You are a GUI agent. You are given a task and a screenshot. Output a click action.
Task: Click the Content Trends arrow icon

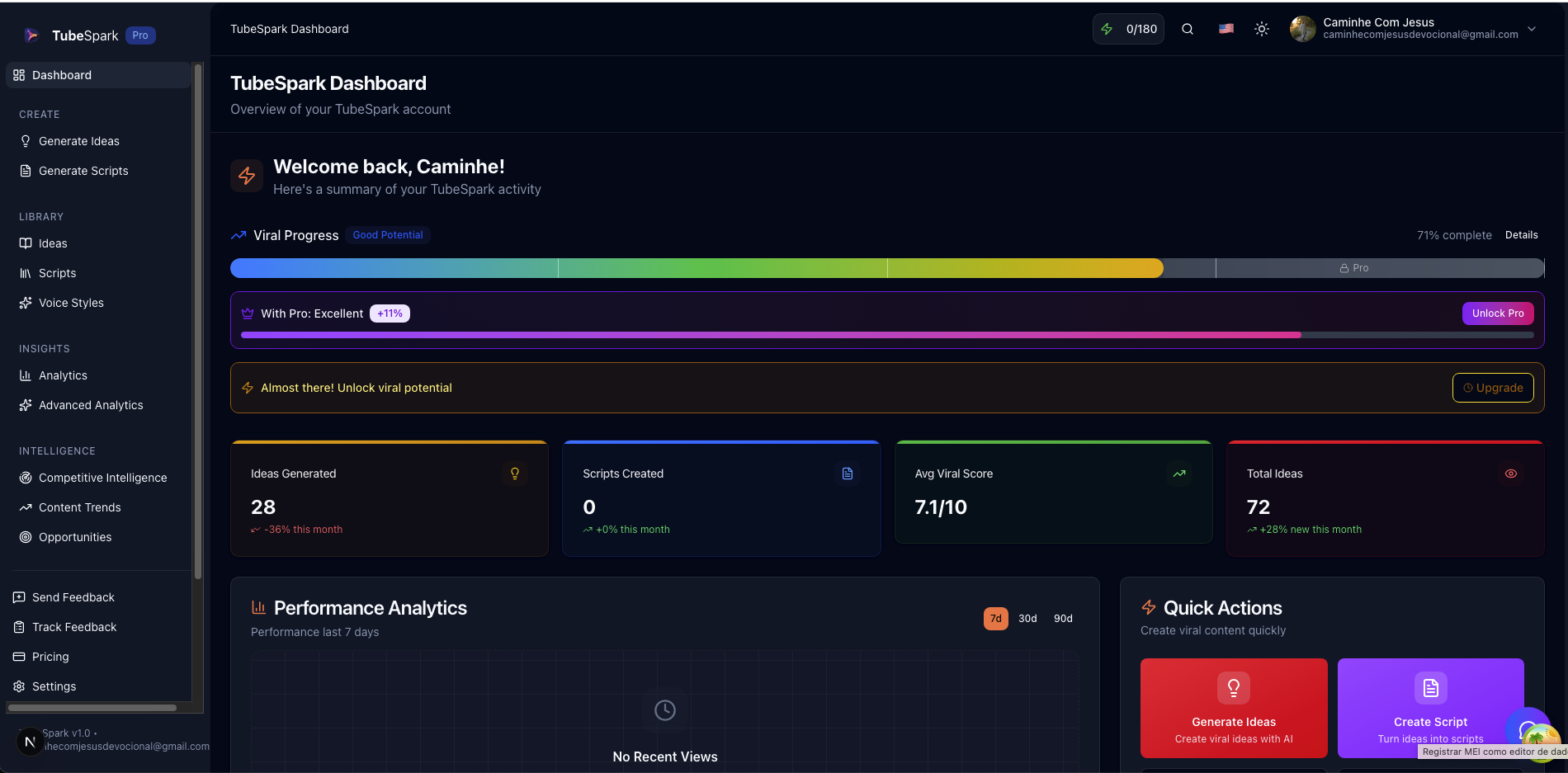click(x=26, y=507)
